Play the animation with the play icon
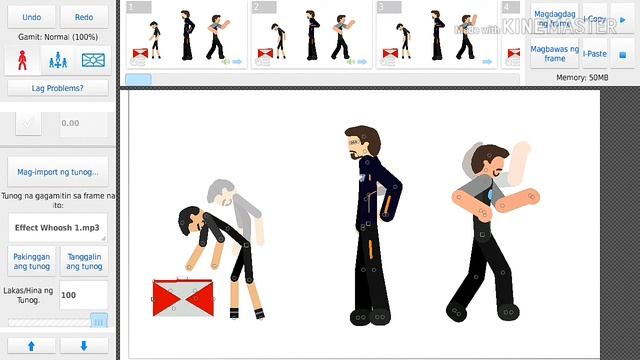640x360 pixels. [622, 19]
